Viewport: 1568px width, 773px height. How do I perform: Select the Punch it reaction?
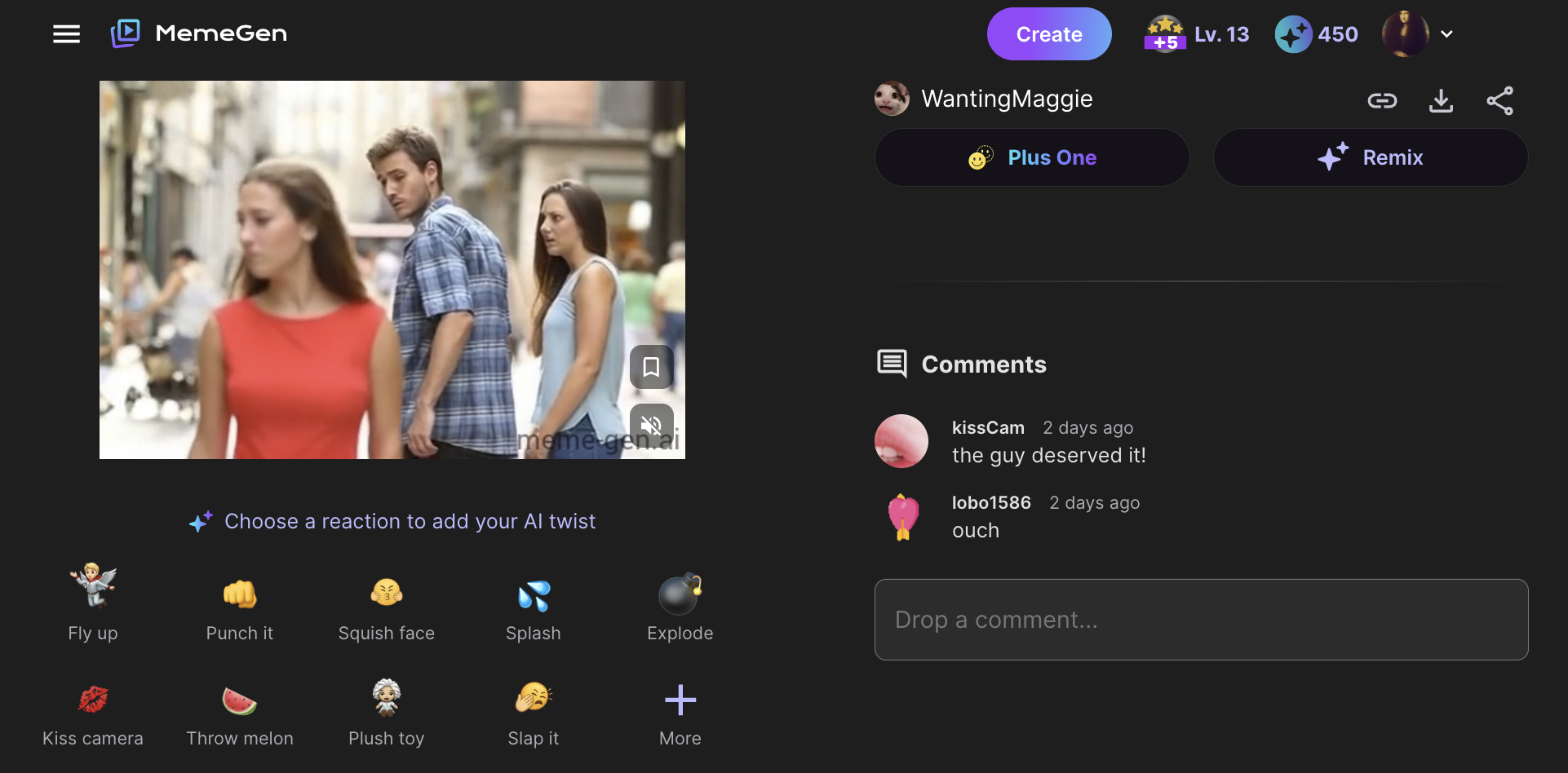click(239, 607)
